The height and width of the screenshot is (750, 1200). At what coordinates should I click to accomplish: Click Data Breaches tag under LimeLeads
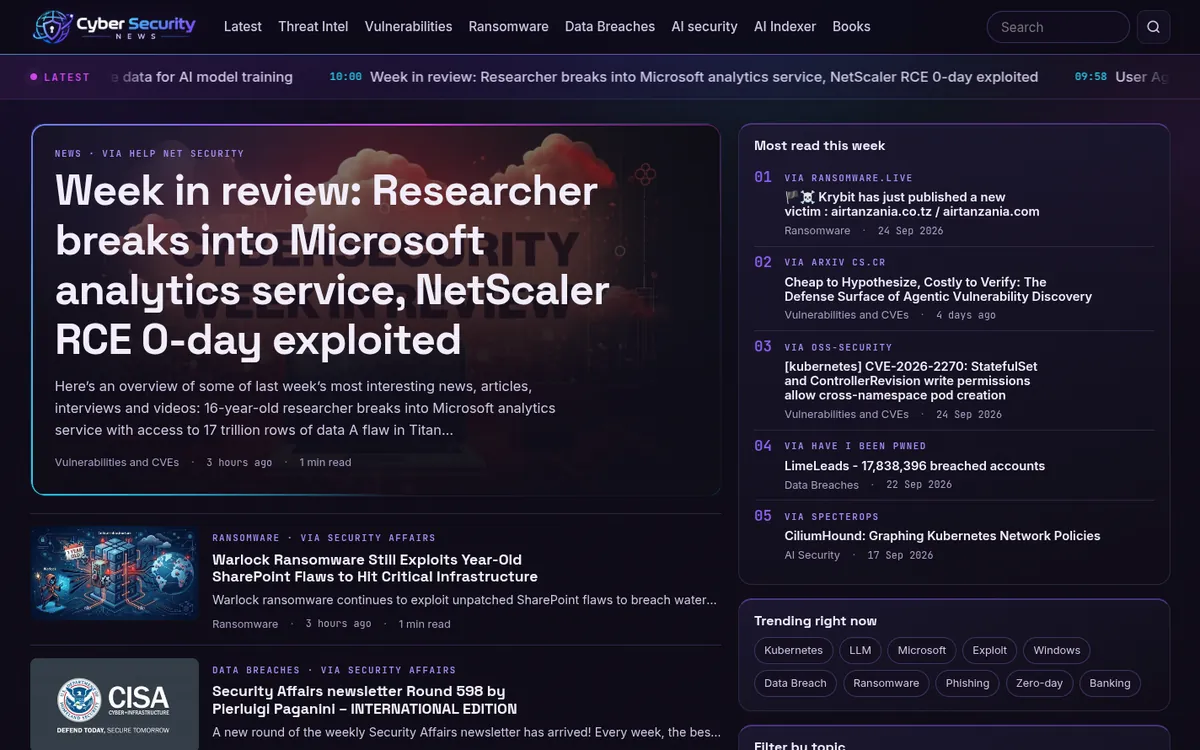tap(821, 485)
